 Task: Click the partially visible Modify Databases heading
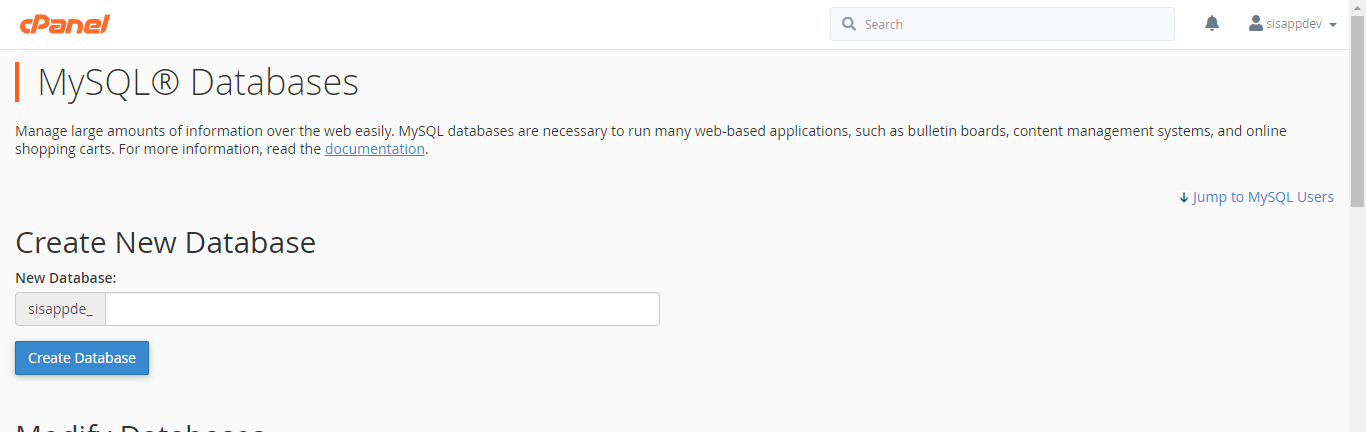pos(141,426)
